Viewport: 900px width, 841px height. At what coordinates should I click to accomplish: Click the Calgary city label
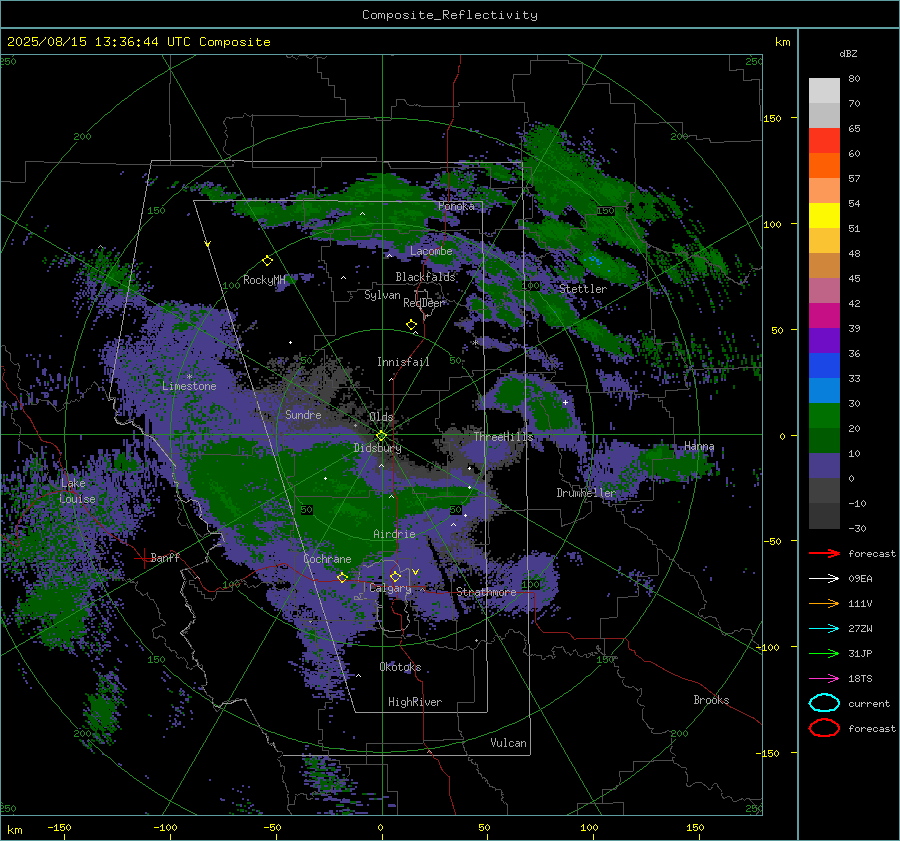(390, 588)
